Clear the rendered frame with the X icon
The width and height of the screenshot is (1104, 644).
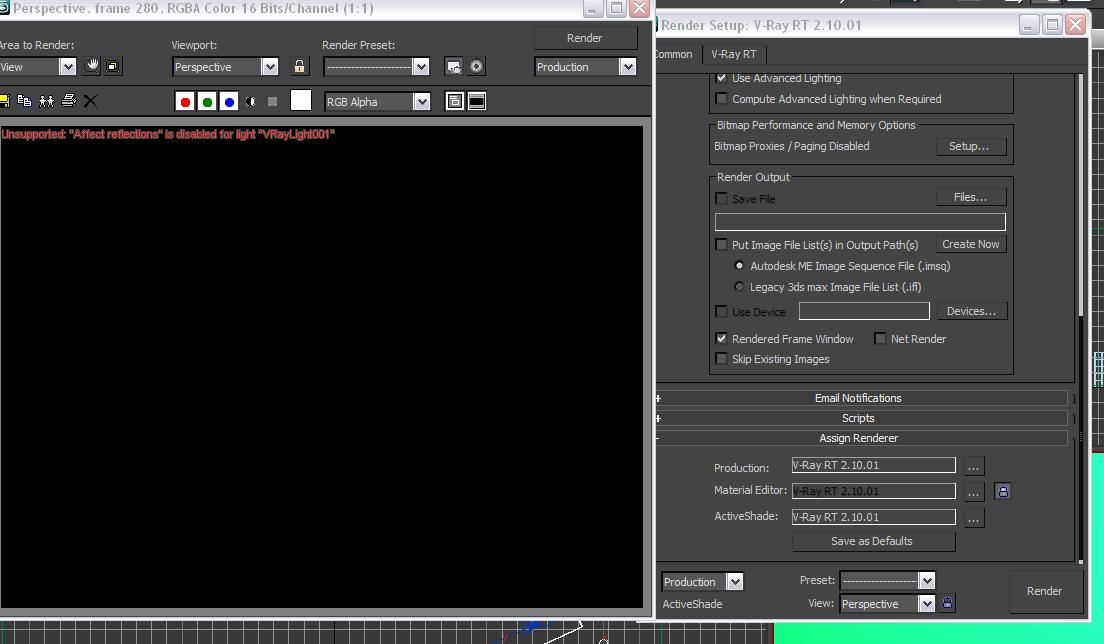[x=90, y=101]
